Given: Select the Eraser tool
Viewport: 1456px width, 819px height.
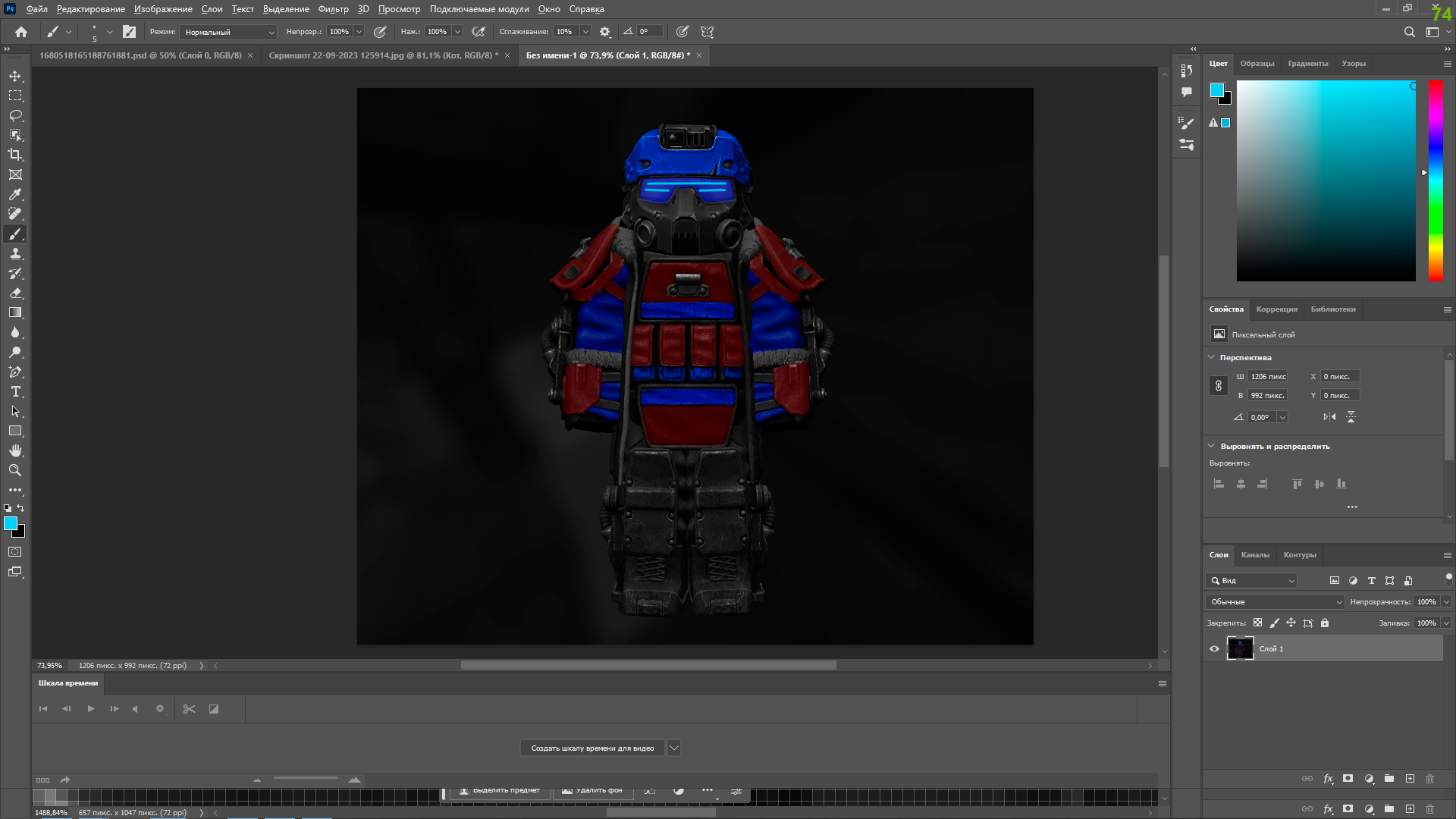Looking at the screenshot, I should pyautogui.click(x=15, y=293).
